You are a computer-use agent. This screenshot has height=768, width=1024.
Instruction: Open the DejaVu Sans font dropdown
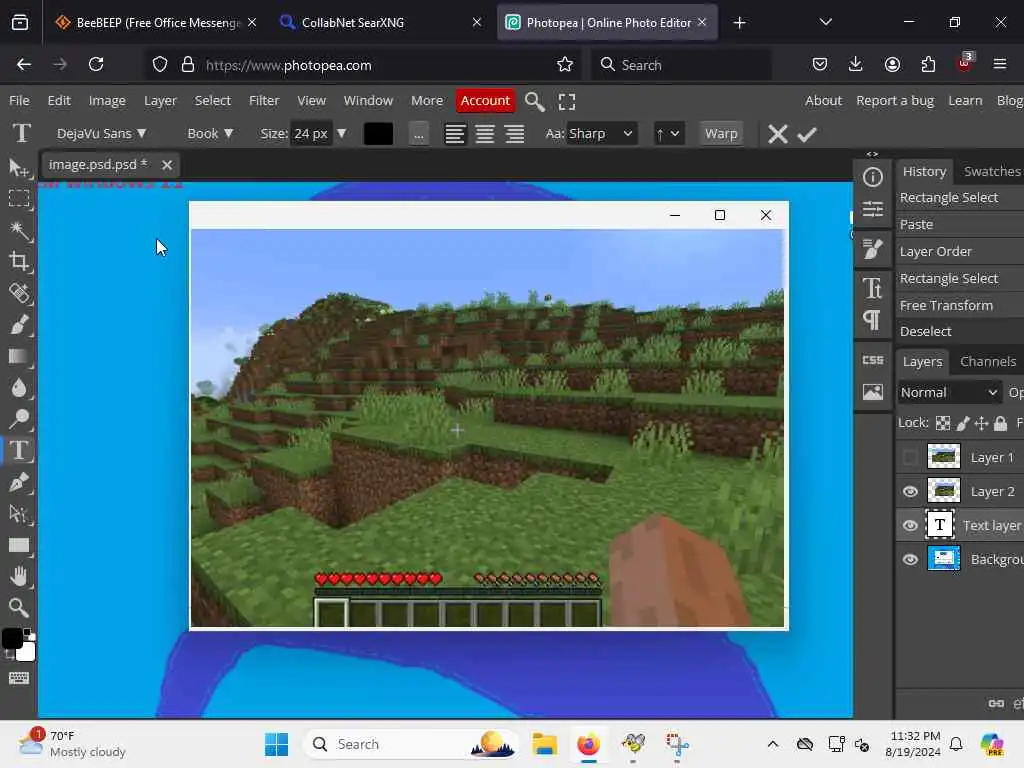point(101,133)
